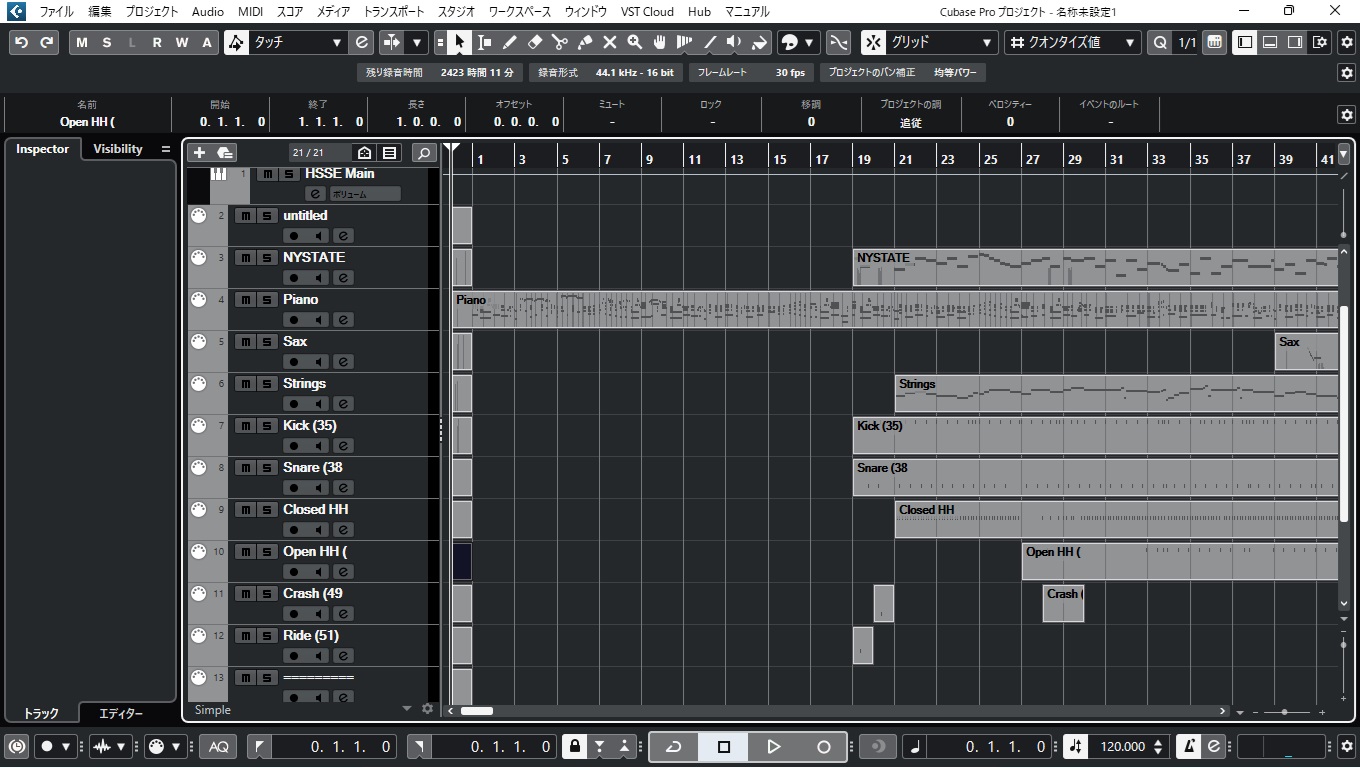
Task: Open the info line setup gear
Action: (1346, 115)
